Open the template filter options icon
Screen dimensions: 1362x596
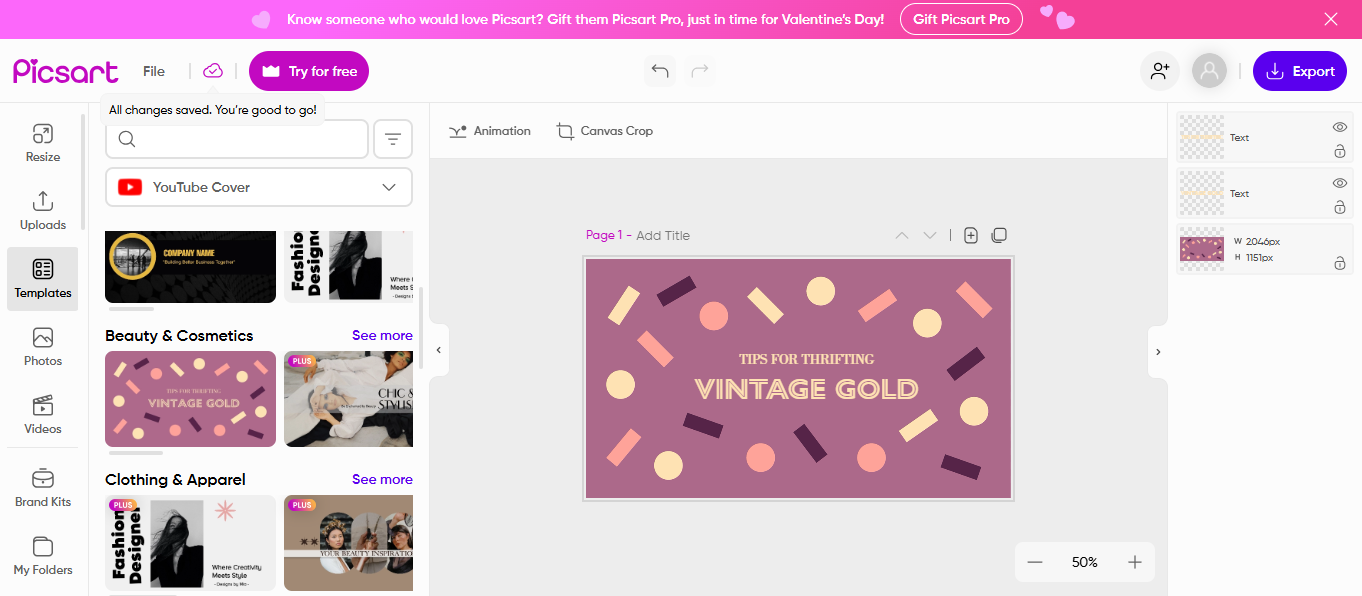pos(393,139)
